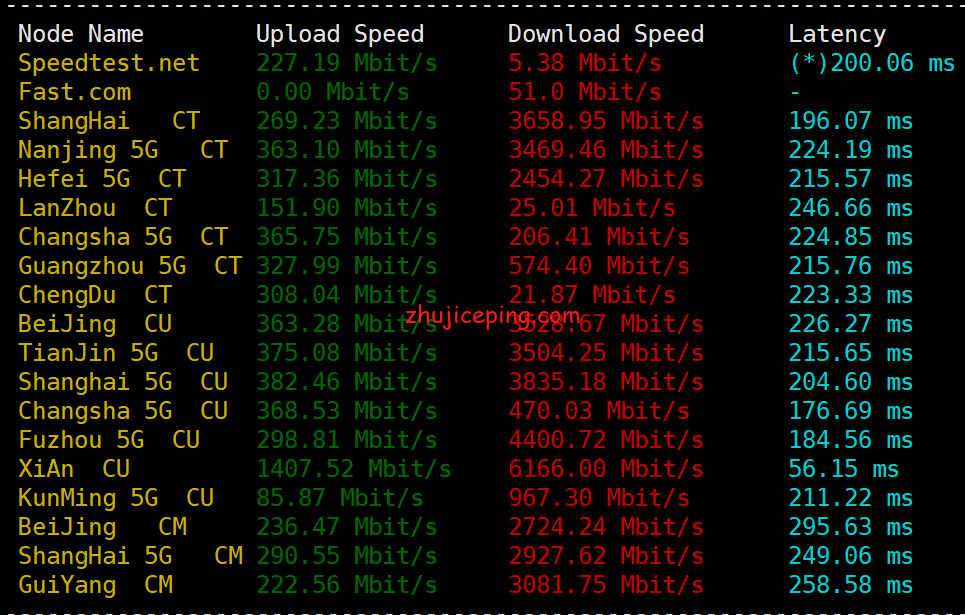The height and width of the screenshot is (615, 965).
Task: Click the 56.15 ms latency value
Action: [843, 469]
